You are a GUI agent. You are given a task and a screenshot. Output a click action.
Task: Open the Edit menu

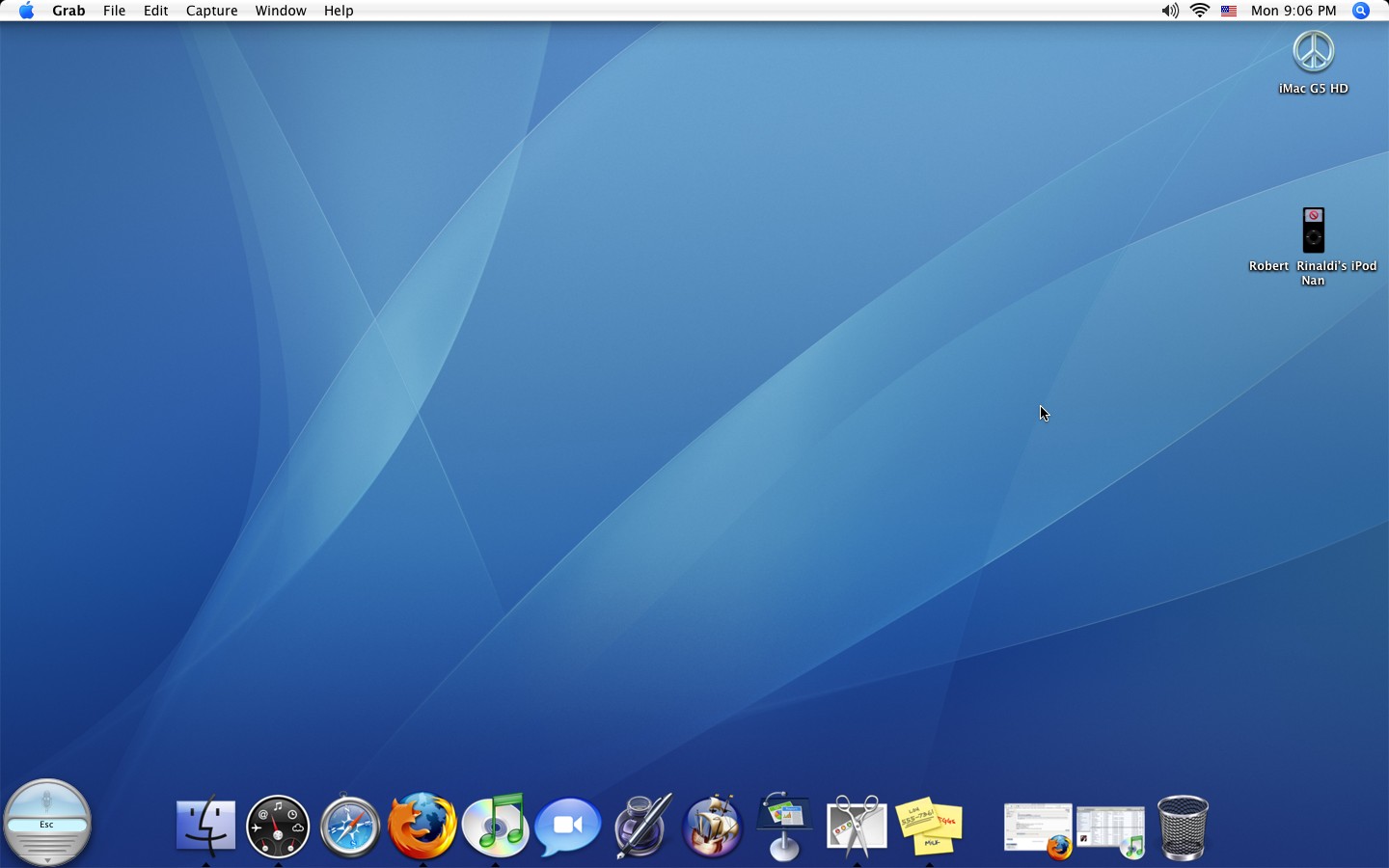(155, 11)
